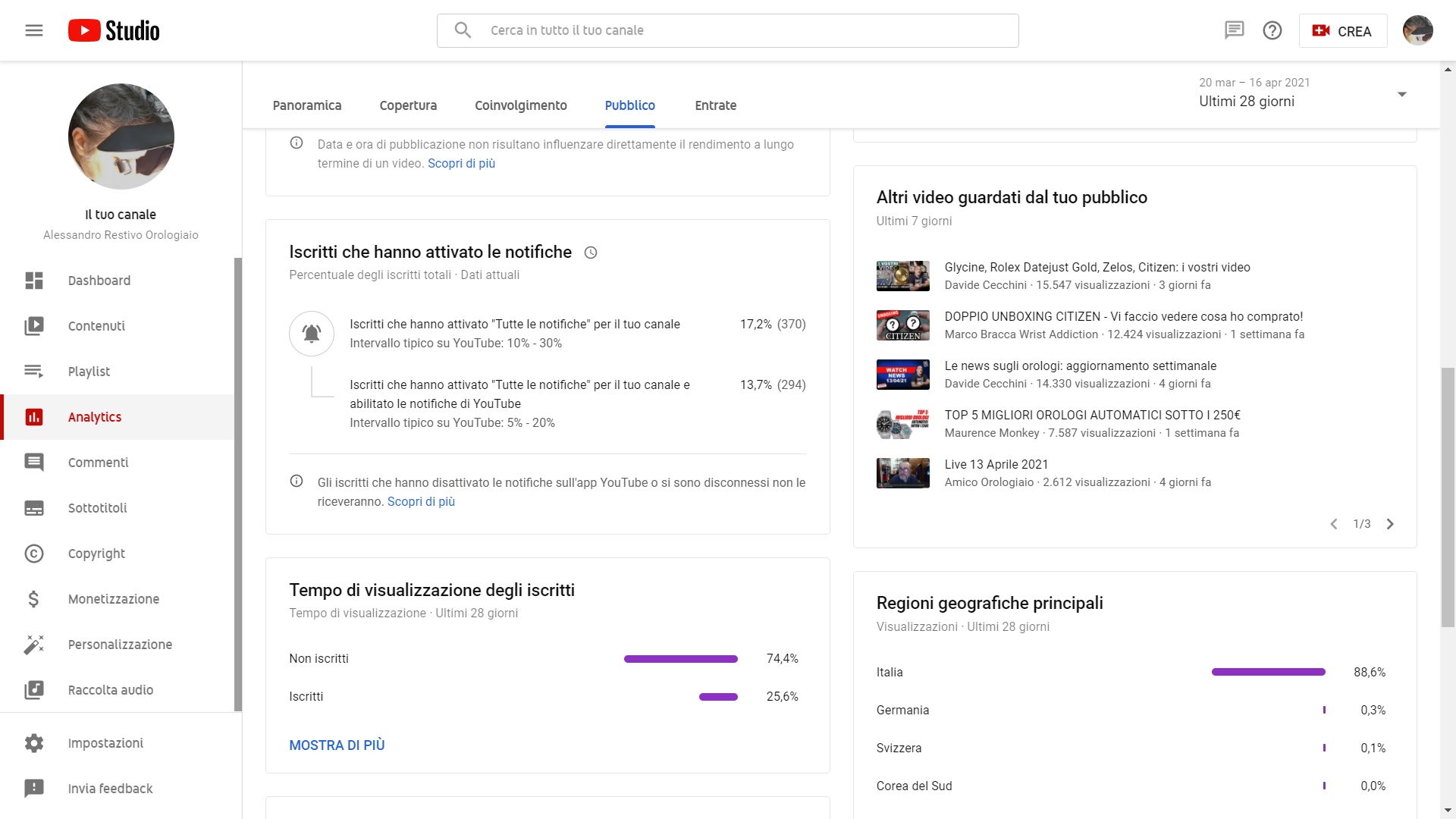Click thumbnail of Live 13 Aprile 2021
This screenshot has width=1456, height=819.
click(x=903, y=473)
